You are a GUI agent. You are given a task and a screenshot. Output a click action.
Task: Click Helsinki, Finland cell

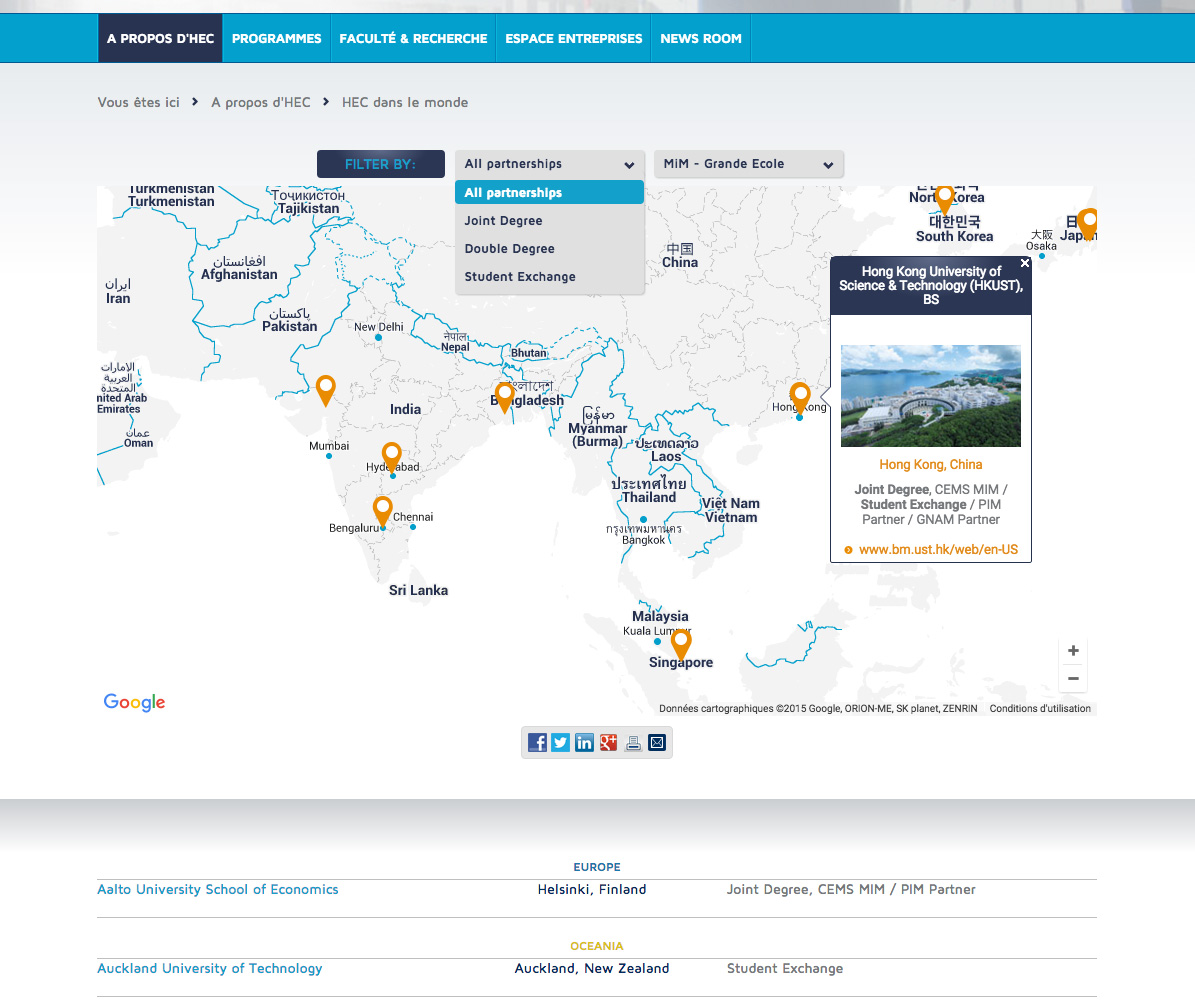coord(591,889)
